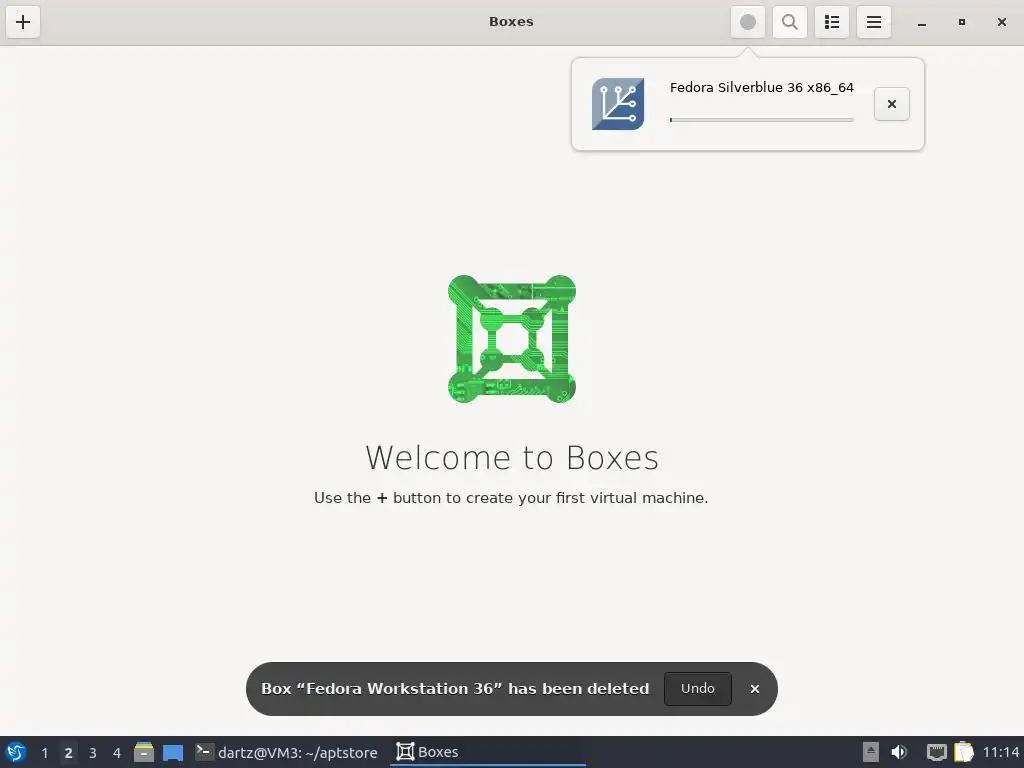This screenshot has height=768, width=1024.
Task: Click the Fedora Silverblue download progress bar
Action: click(x=761, y=120)
